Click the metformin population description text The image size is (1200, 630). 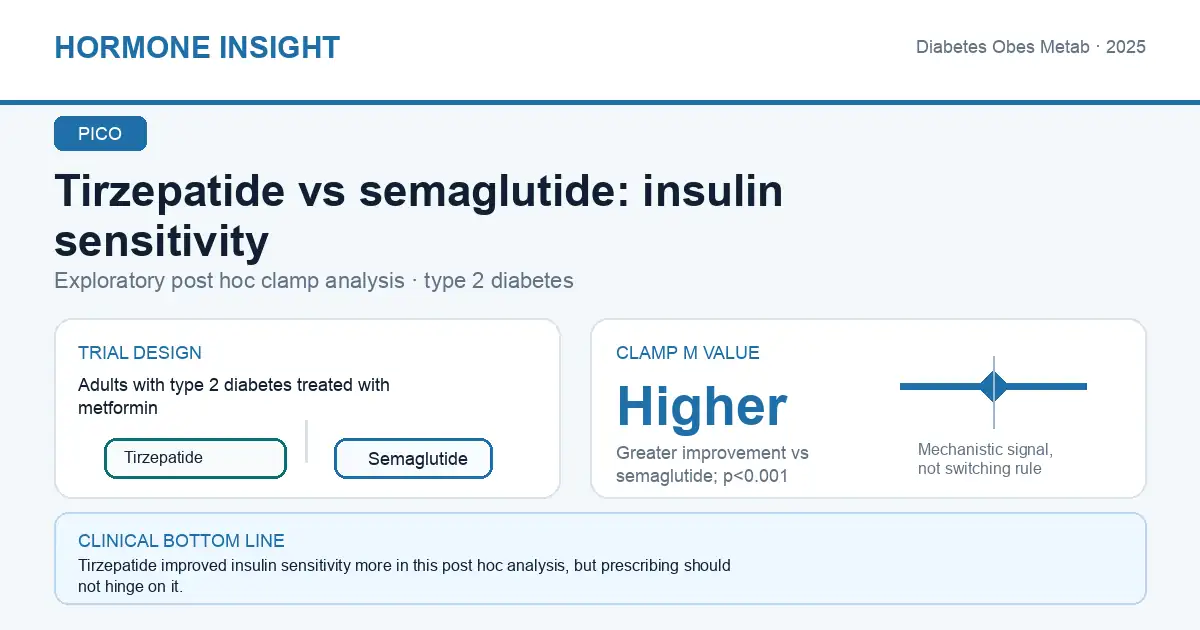234,396
